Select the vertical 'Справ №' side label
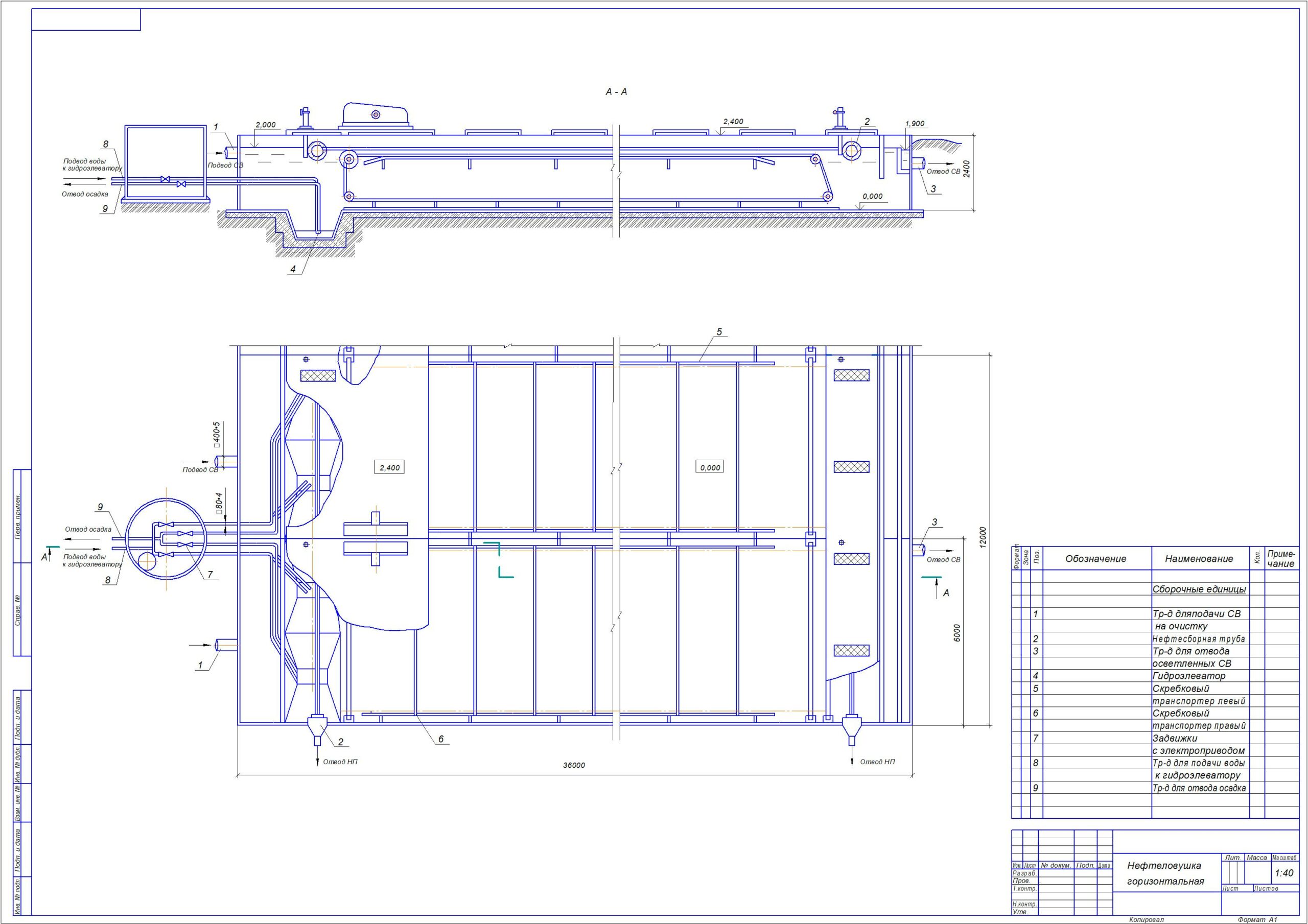1308x924 pixels. pos(18,611)
